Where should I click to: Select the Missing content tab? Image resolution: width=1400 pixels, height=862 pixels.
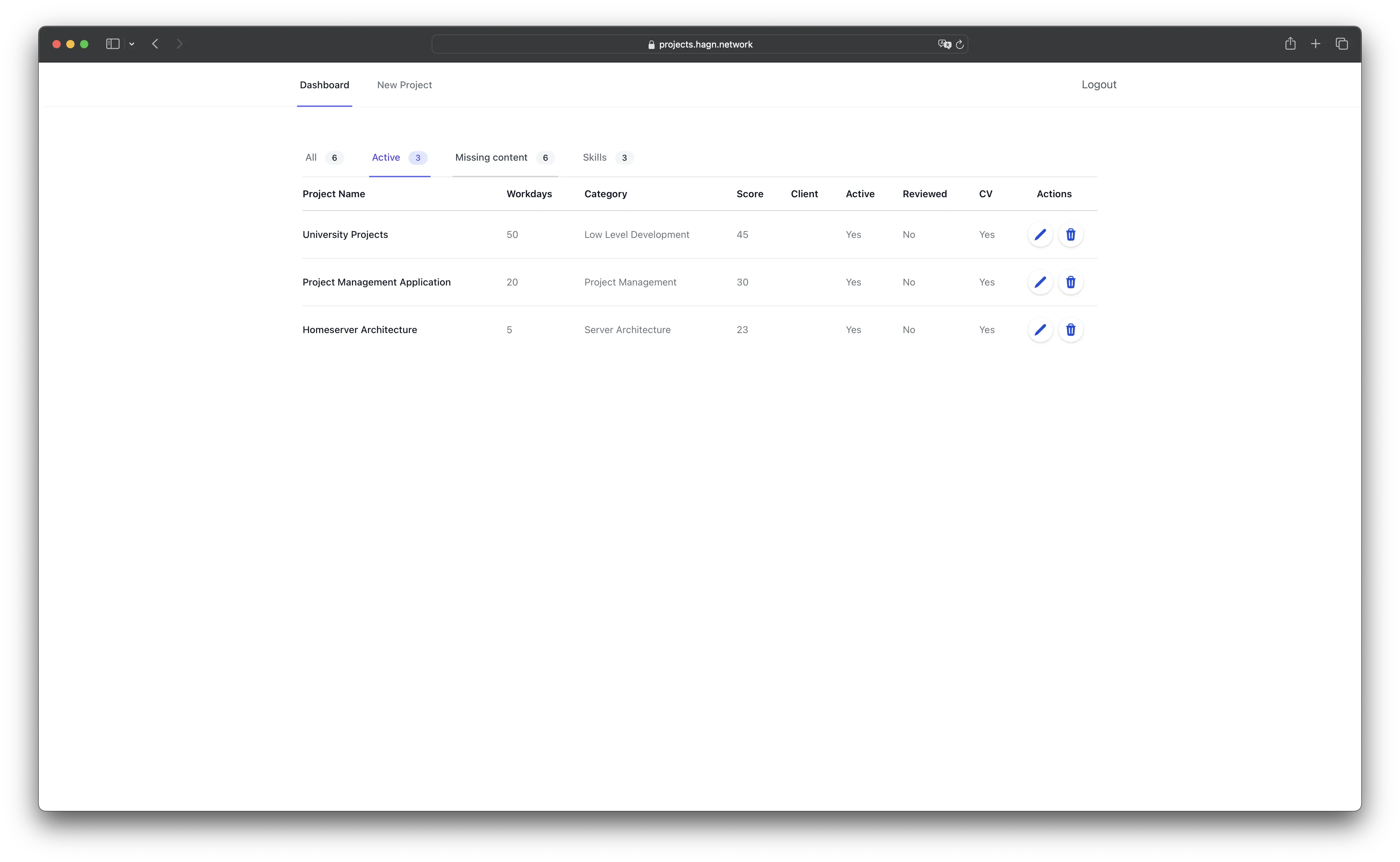coord(491,157)
